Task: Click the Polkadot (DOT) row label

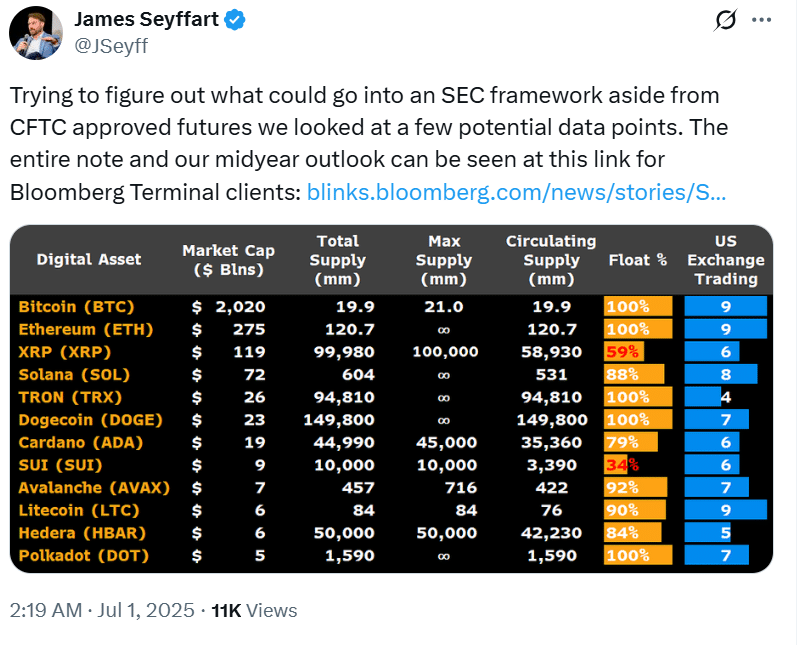Action: [x=83, y=555]
